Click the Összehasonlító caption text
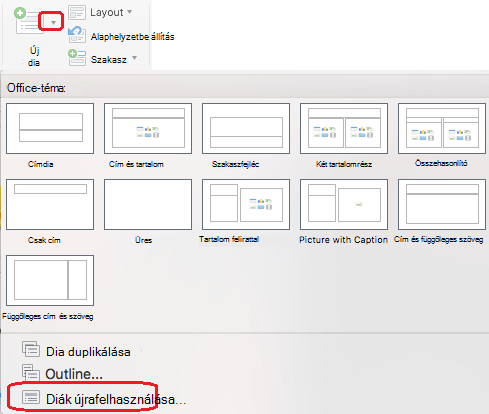This screenshot has width=489, height=414. coord(441,163)
